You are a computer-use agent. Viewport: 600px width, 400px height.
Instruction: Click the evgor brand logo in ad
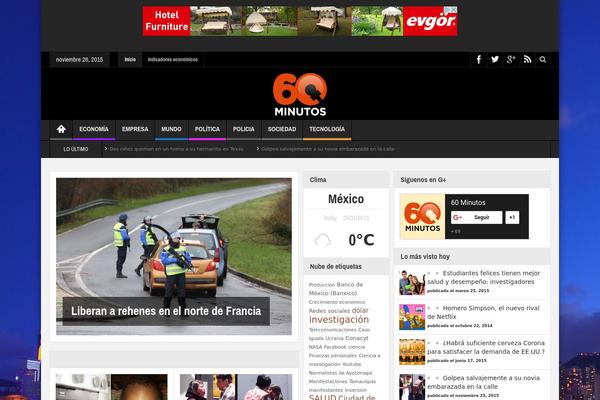(x=430, y=21)
